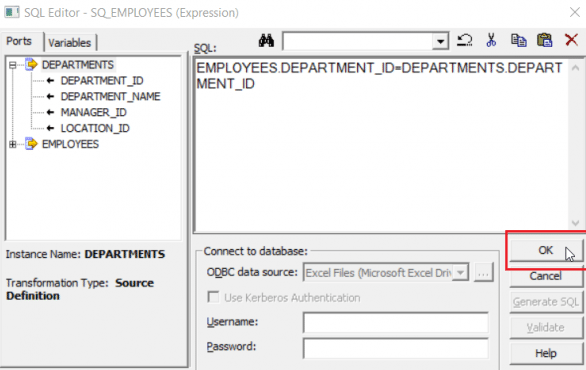
Task: Select the EMPLOYEES source folder icon
Action: pyautogui.click(x=31, y=144)
